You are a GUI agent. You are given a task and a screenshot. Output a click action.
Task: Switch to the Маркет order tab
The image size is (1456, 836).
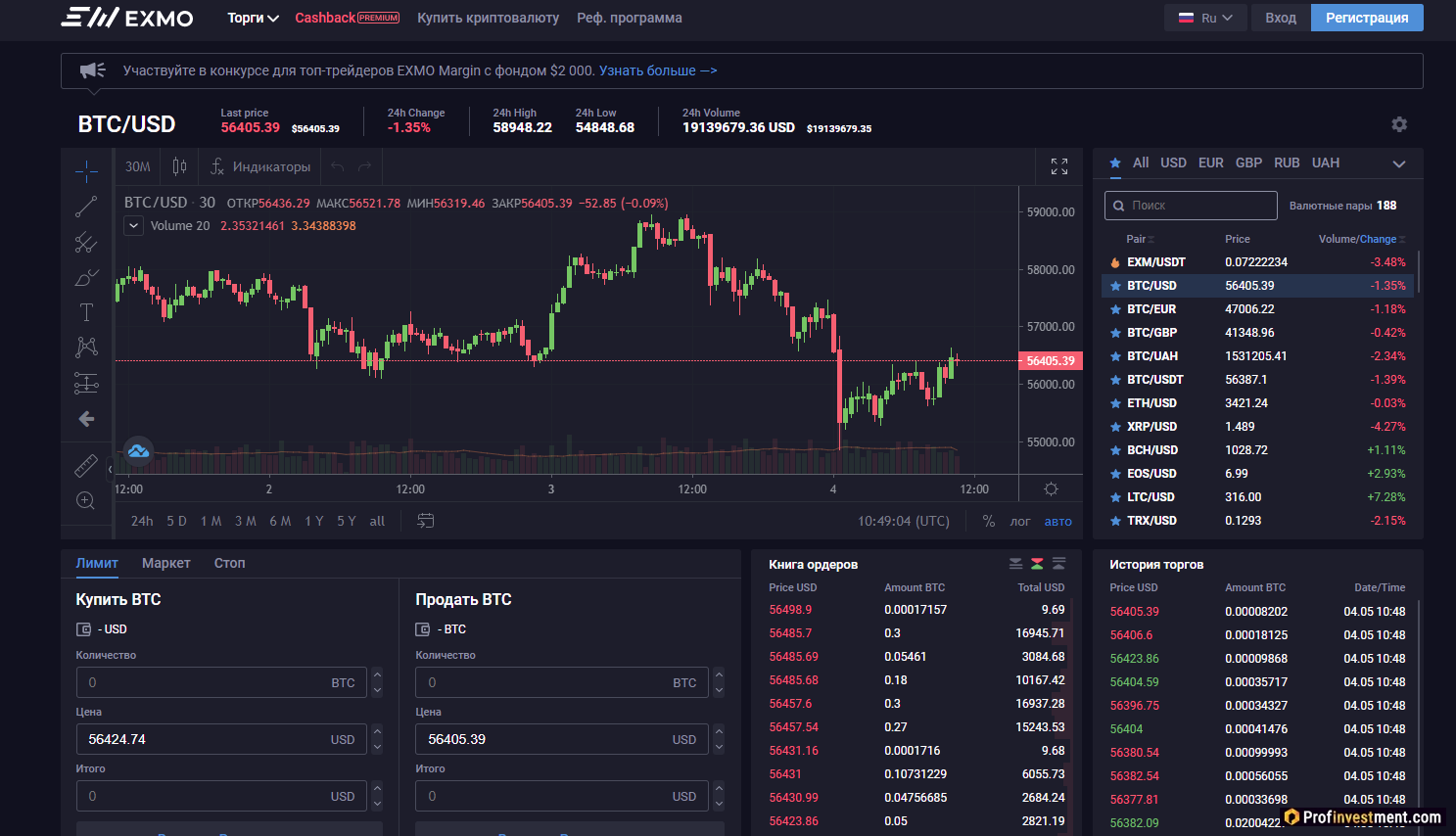click(165, 563)
